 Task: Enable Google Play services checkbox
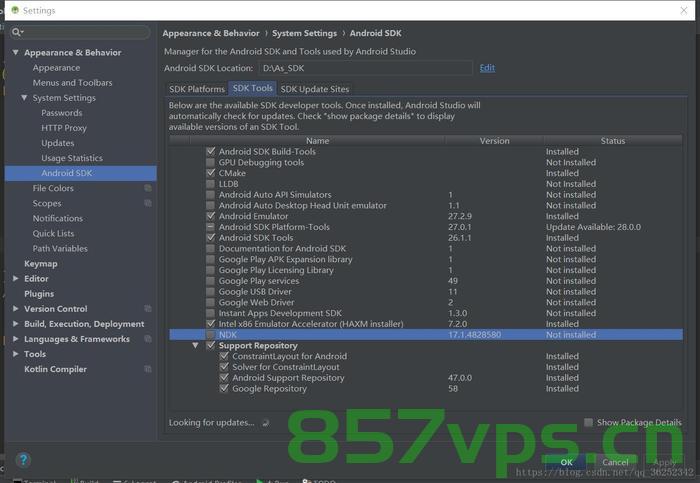pos(211,281)
